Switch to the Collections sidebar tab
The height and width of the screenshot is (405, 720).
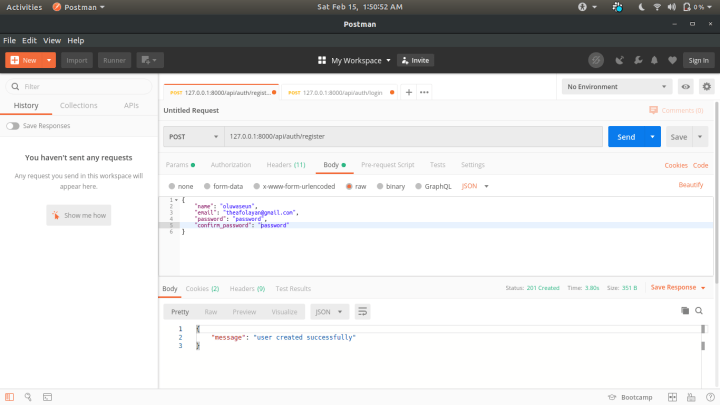pos(79,105)
